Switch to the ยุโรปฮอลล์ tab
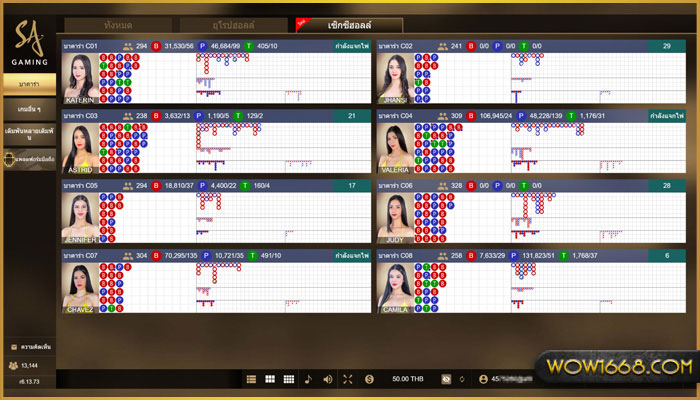This screenshot has height=400, width=700. [233, 24]
